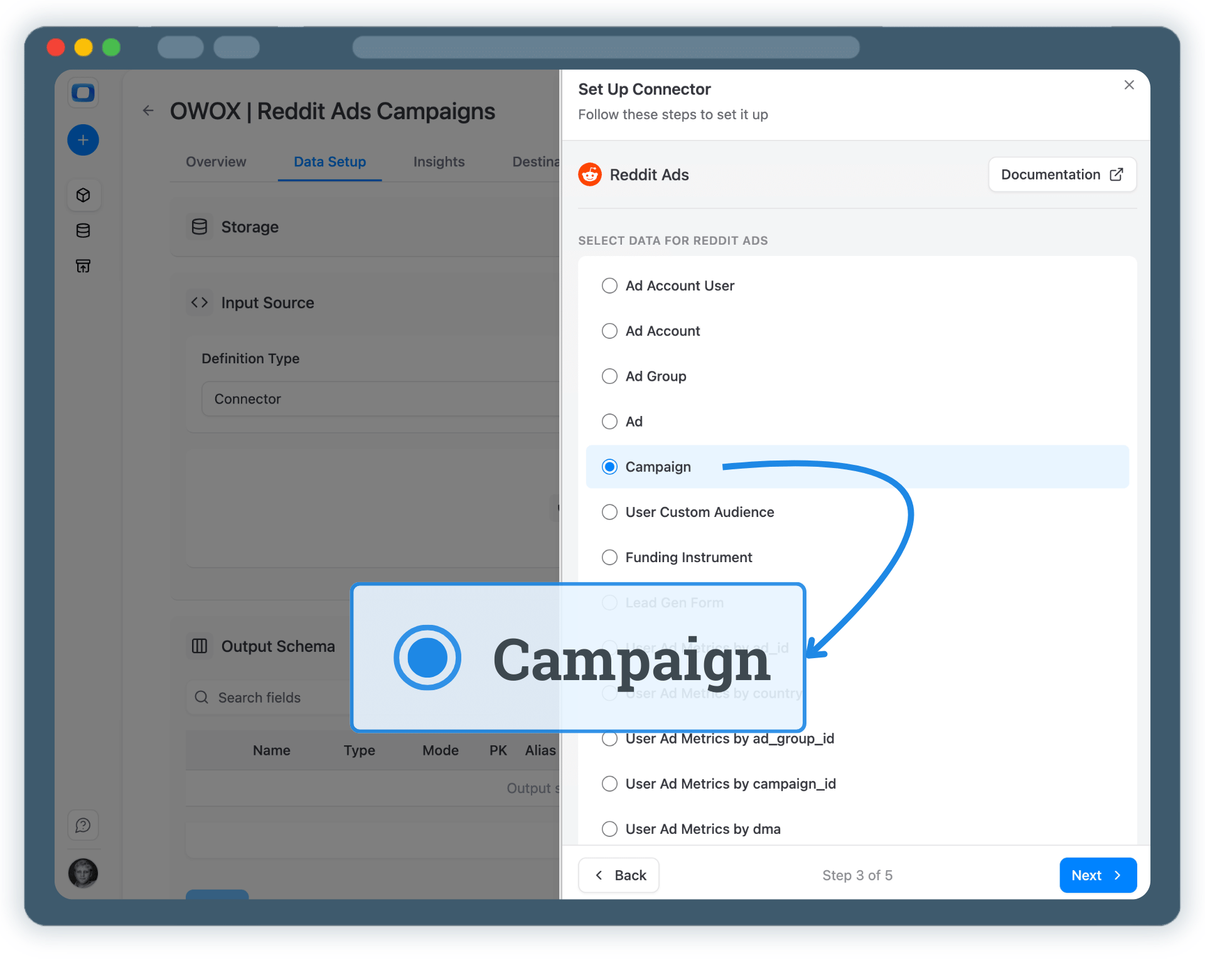Open the help chat bubble icon
This screenshot has width=1205, height=980.
83,825
